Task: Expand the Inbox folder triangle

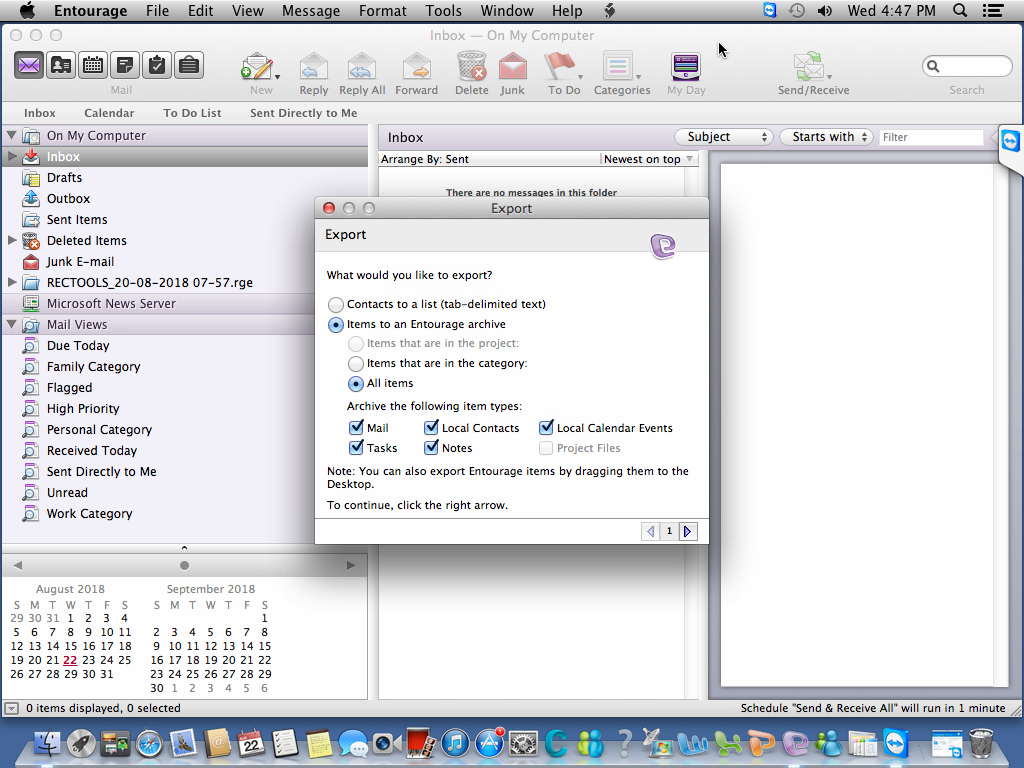Action: click(12, 156)
